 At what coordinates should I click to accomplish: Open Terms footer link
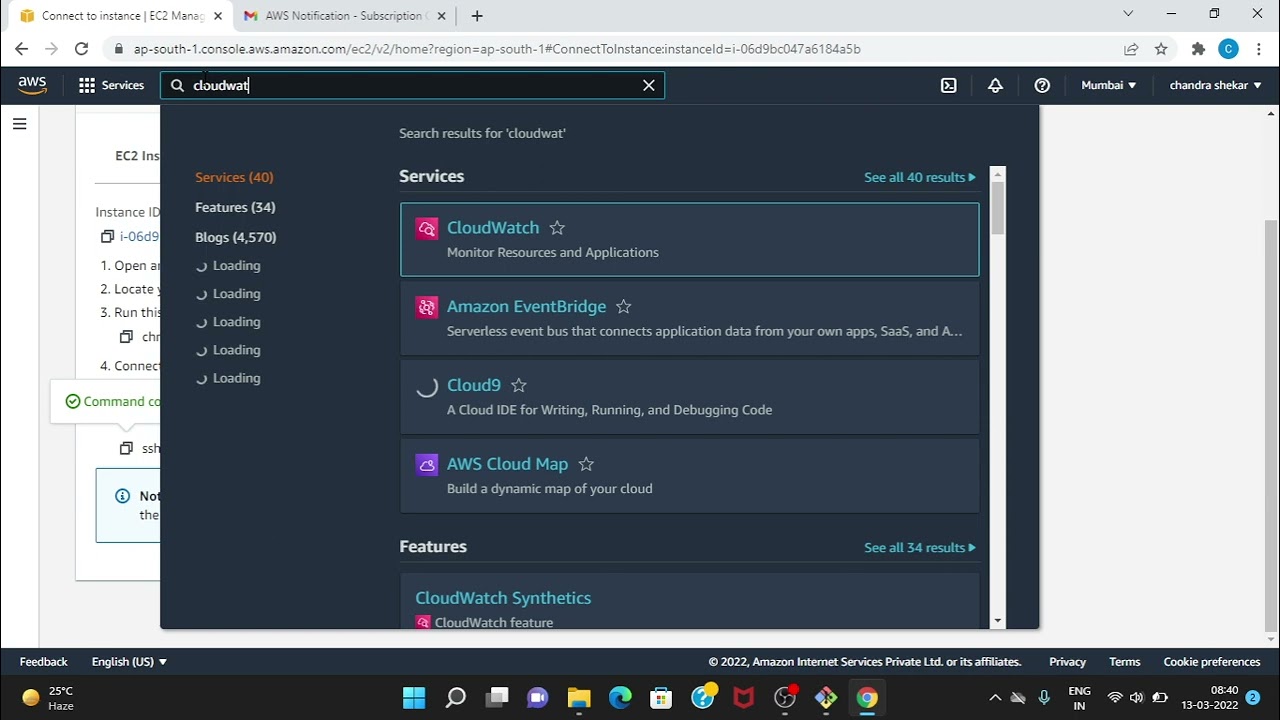[x=1124, y=662]
